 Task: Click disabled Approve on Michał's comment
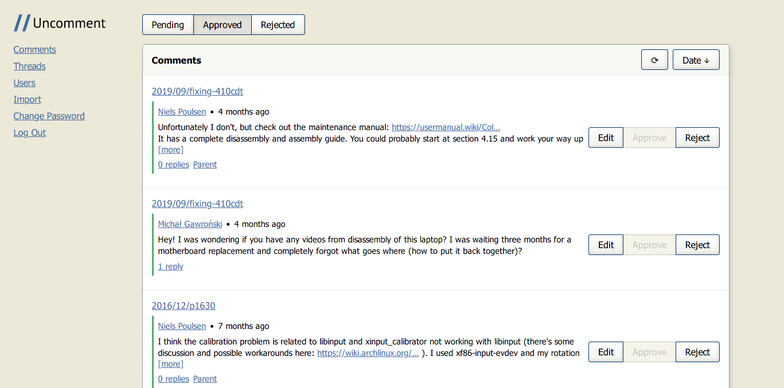pyautogui.click(x=649, y=244)
